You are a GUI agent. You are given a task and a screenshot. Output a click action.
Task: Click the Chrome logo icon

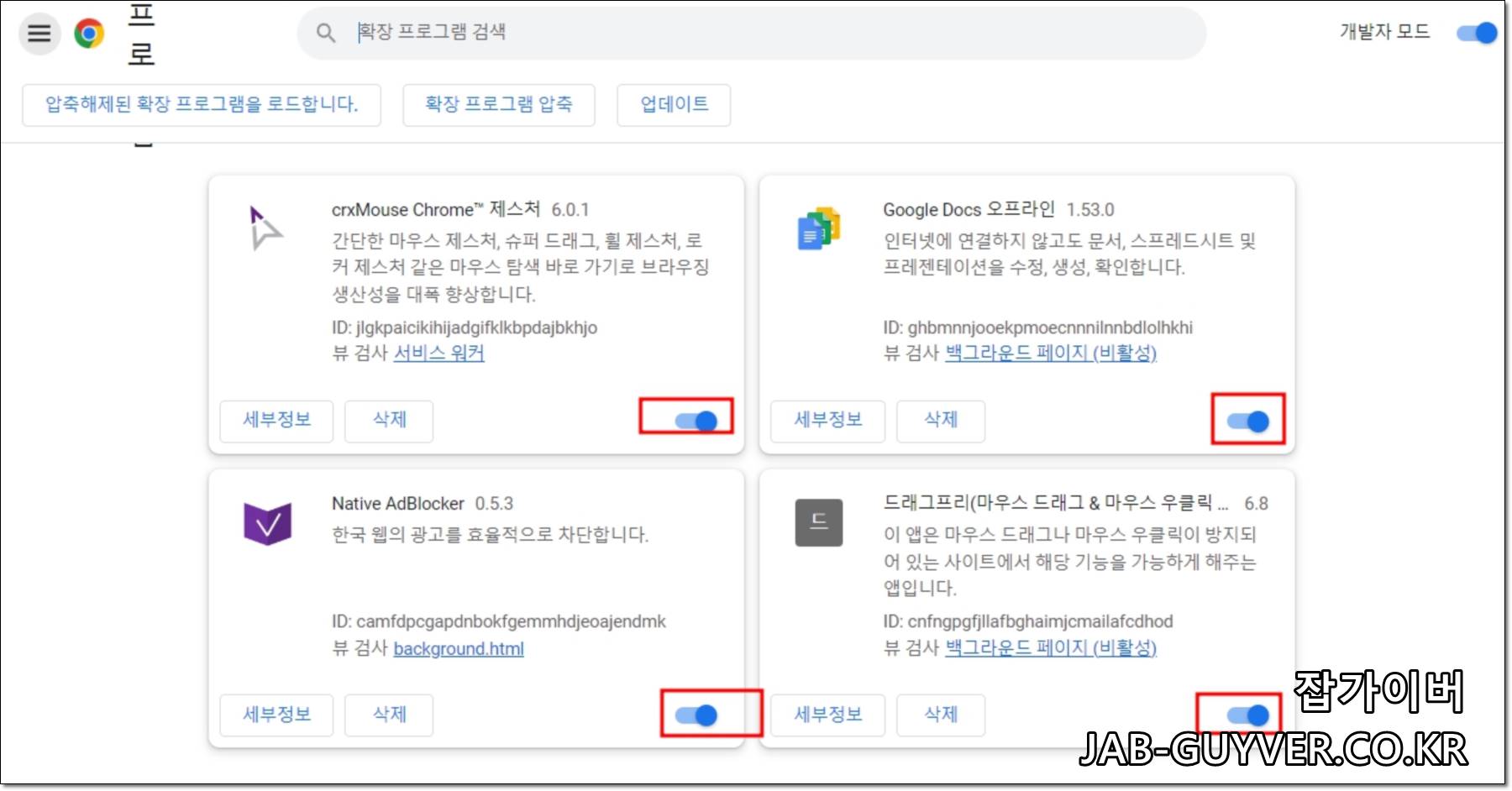click(89, 34)
